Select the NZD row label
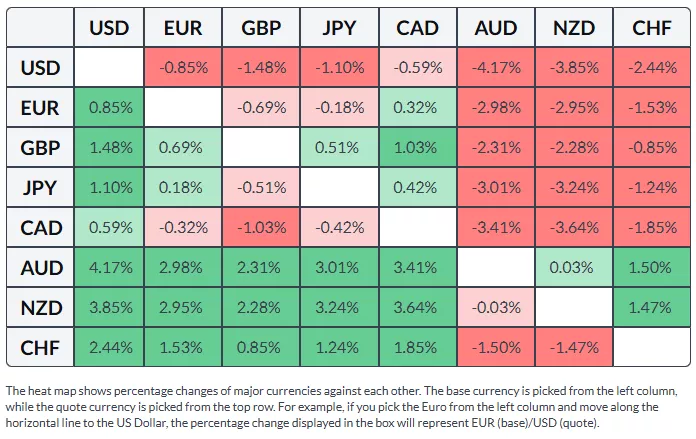The height and width of the screenshot is (439, 696). point(41,308)
